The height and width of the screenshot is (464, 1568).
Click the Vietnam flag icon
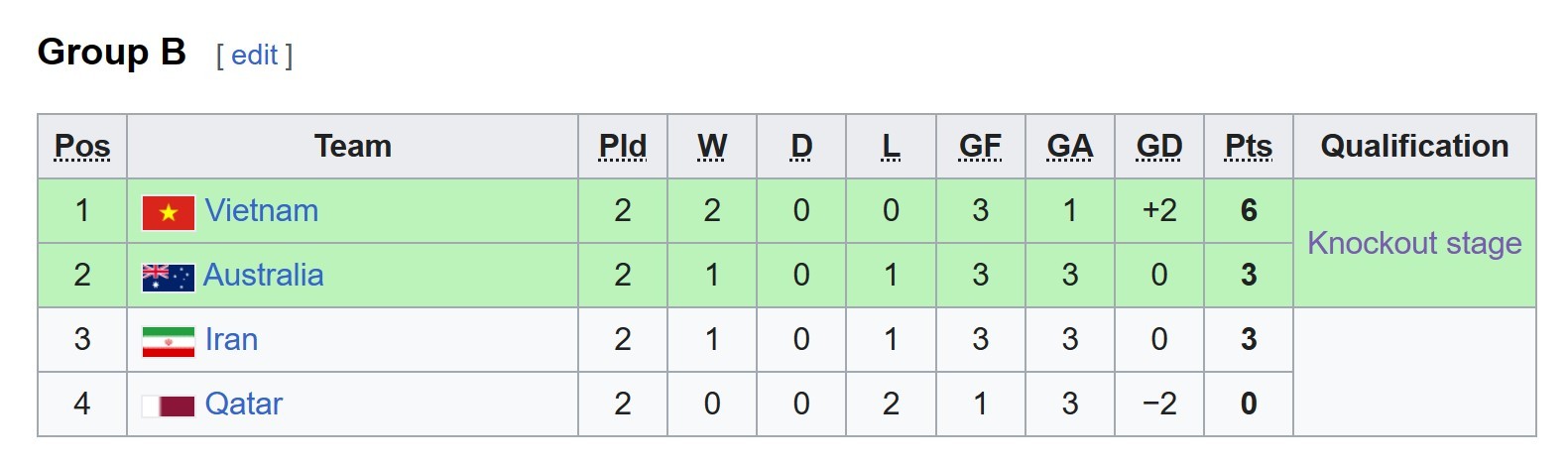click(x=169, y=212)
